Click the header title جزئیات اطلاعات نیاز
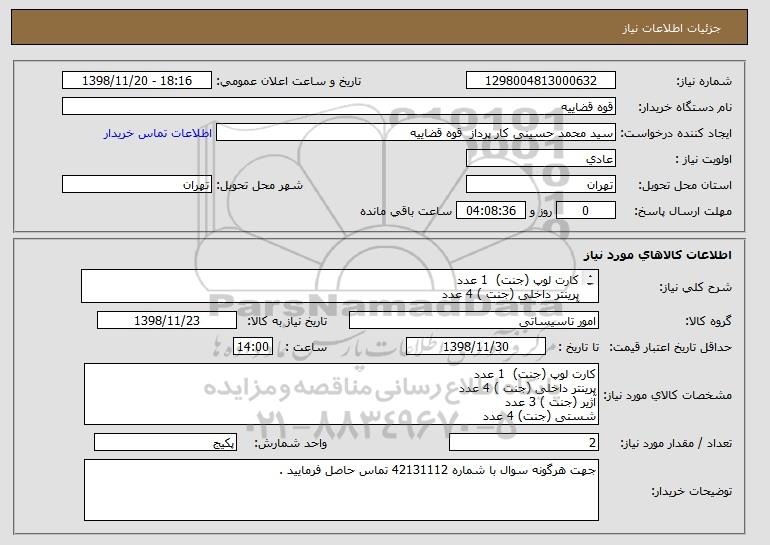This screenshot has width=770, height=545. [671, 28]
